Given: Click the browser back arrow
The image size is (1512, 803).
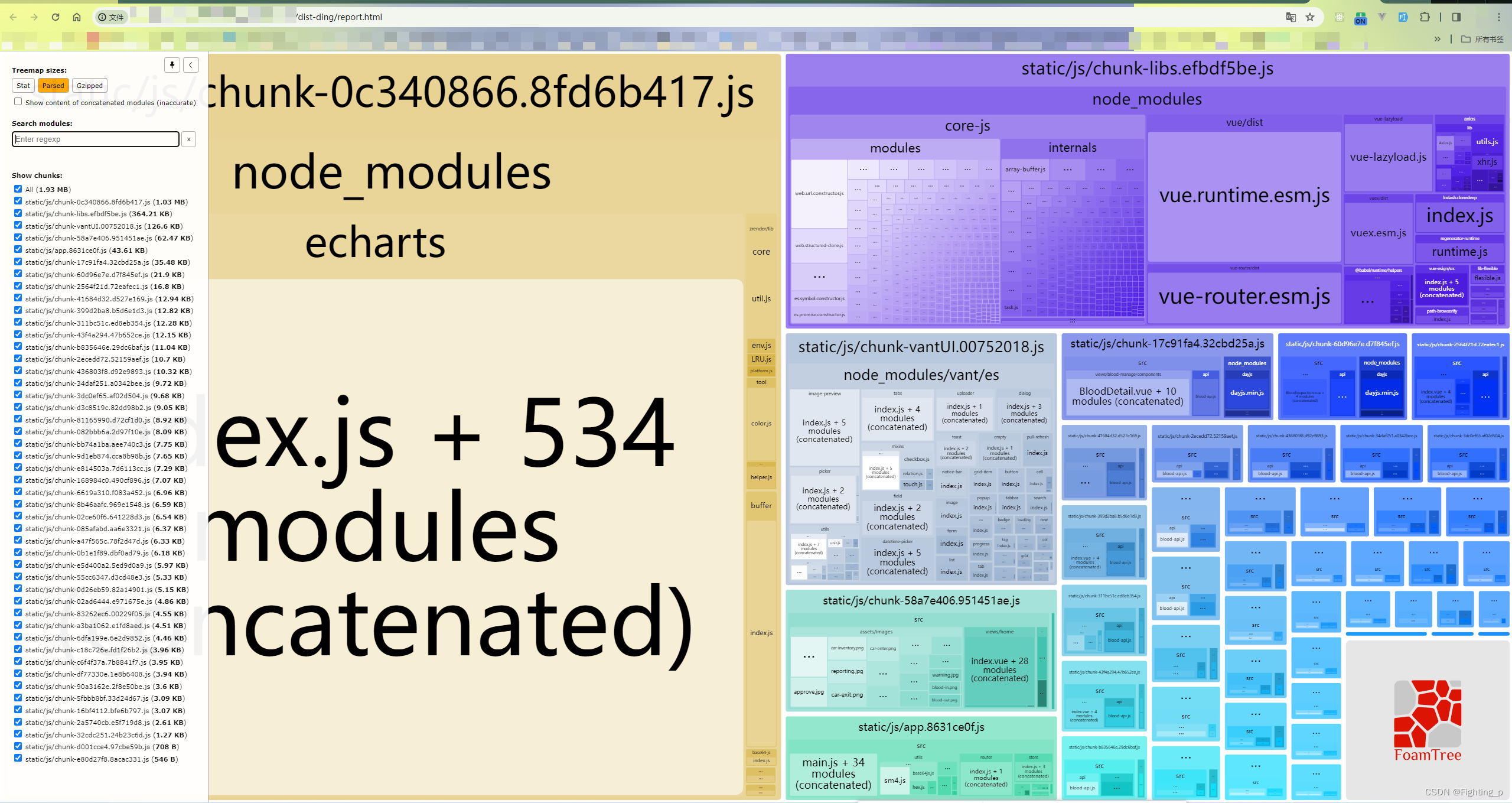Looking at the screenshot, I should point(13,17).
